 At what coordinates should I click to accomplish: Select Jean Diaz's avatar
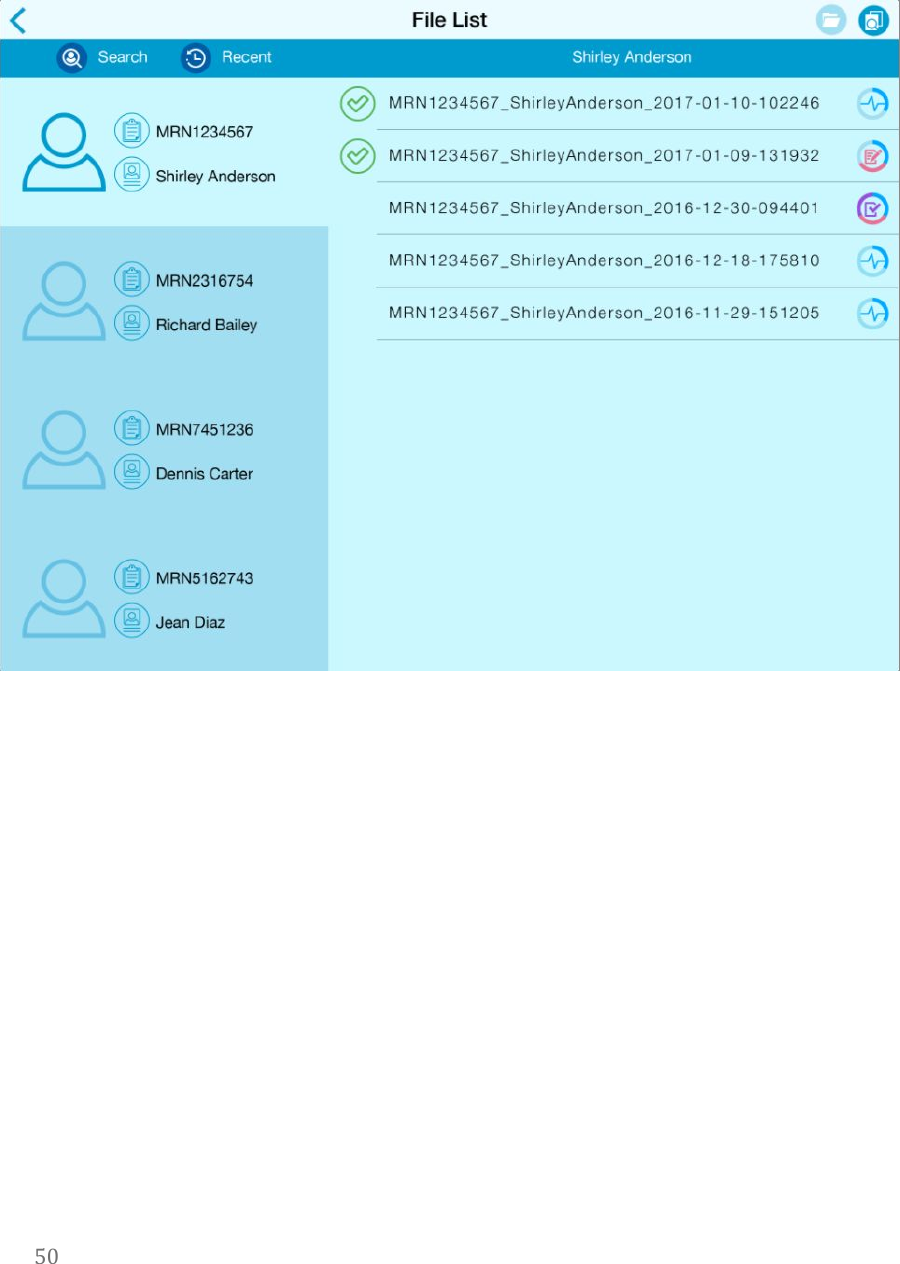click(64, 598)
